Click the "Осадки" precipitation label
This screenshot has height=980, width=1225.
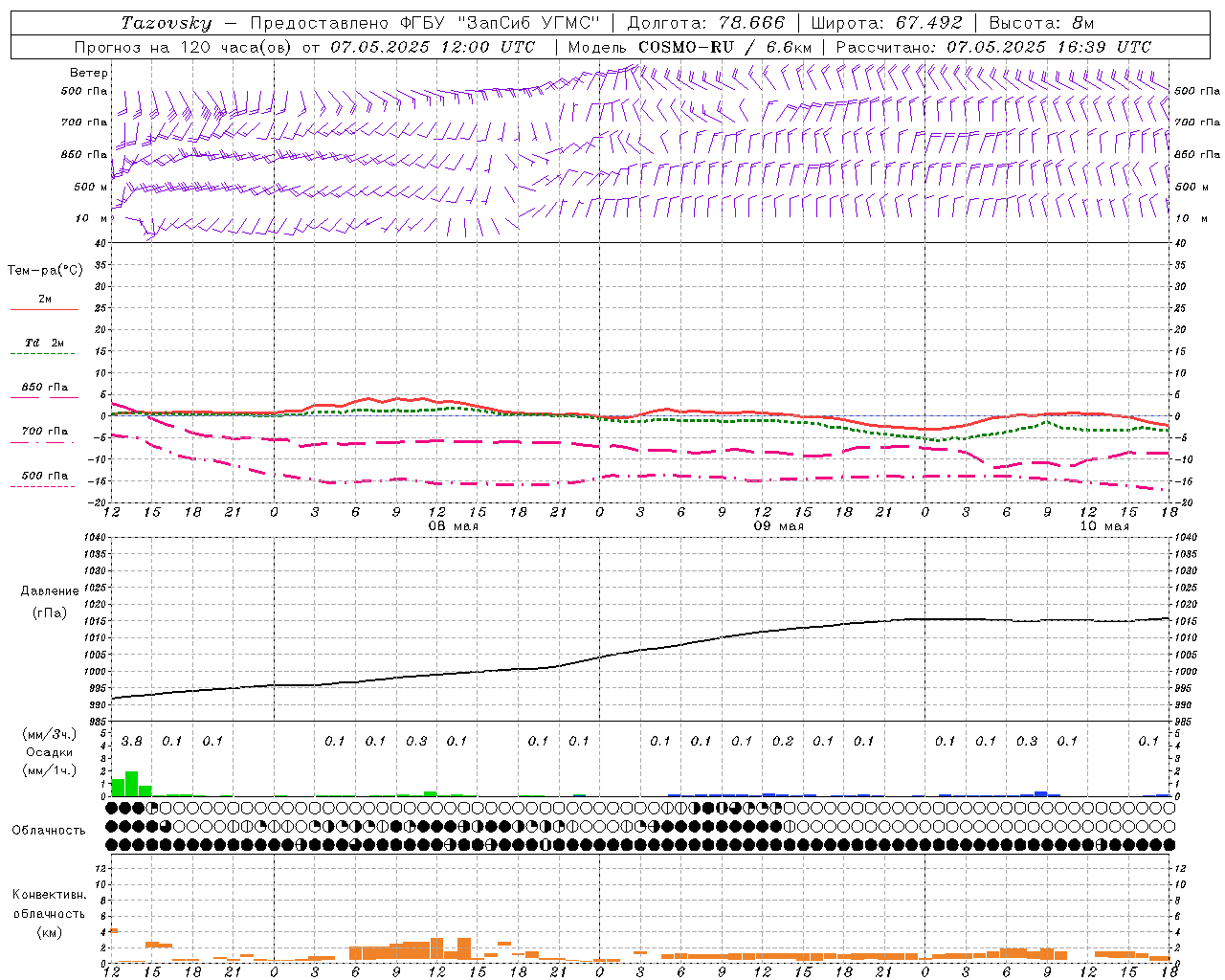tap(49, 752)
